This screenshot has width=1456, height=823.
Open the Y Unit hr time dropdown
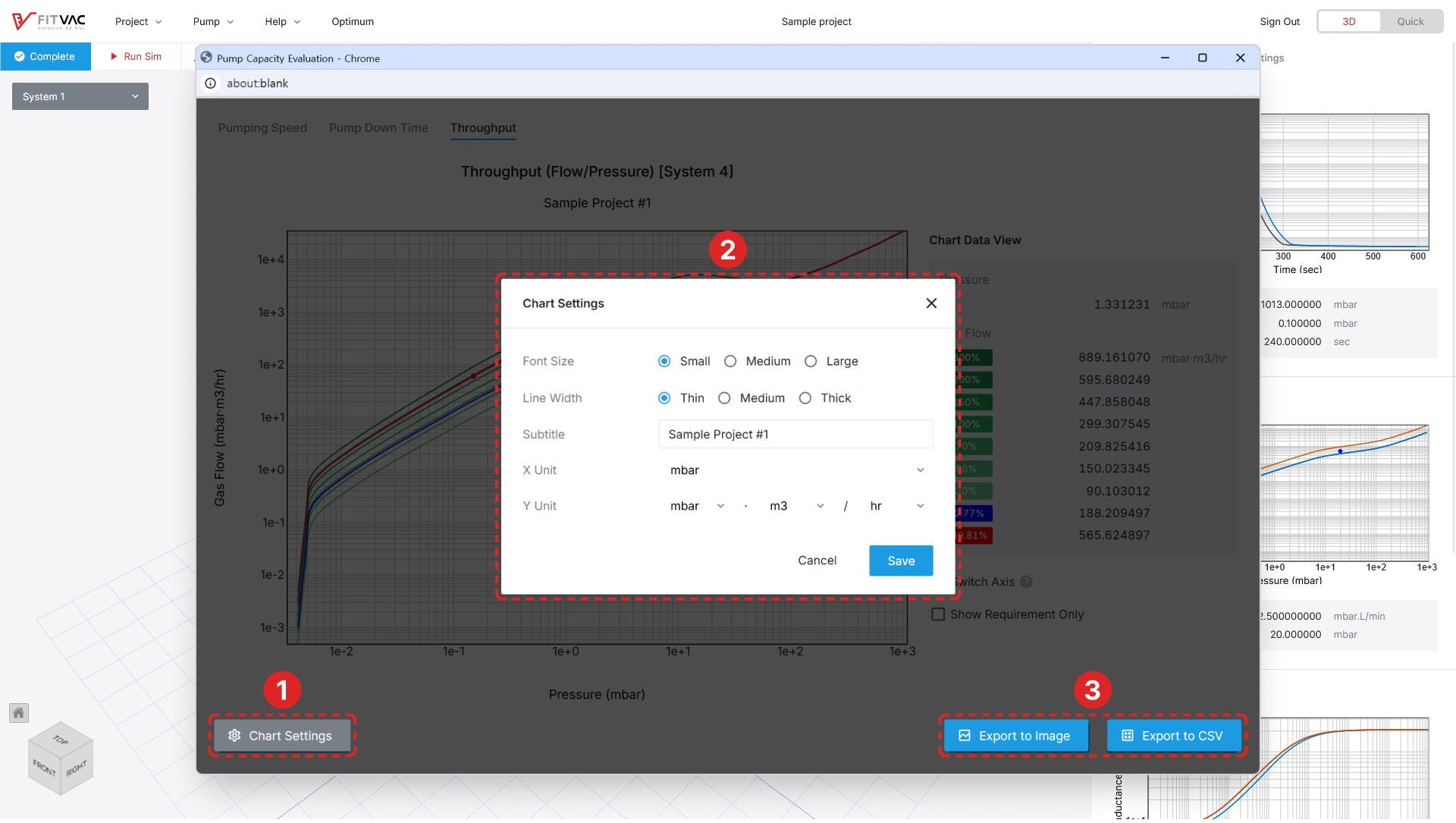(x=897, y=507)
